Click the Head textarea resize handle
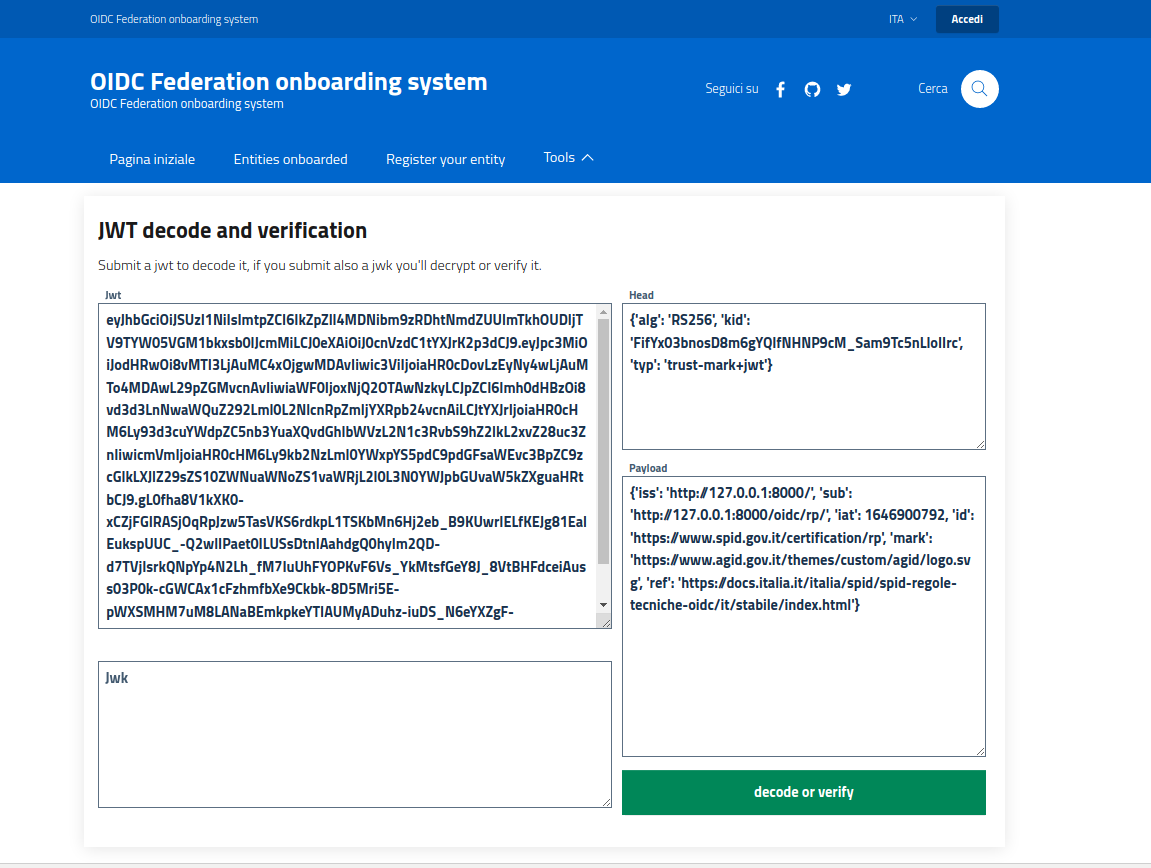 click(x=980, y=444)
